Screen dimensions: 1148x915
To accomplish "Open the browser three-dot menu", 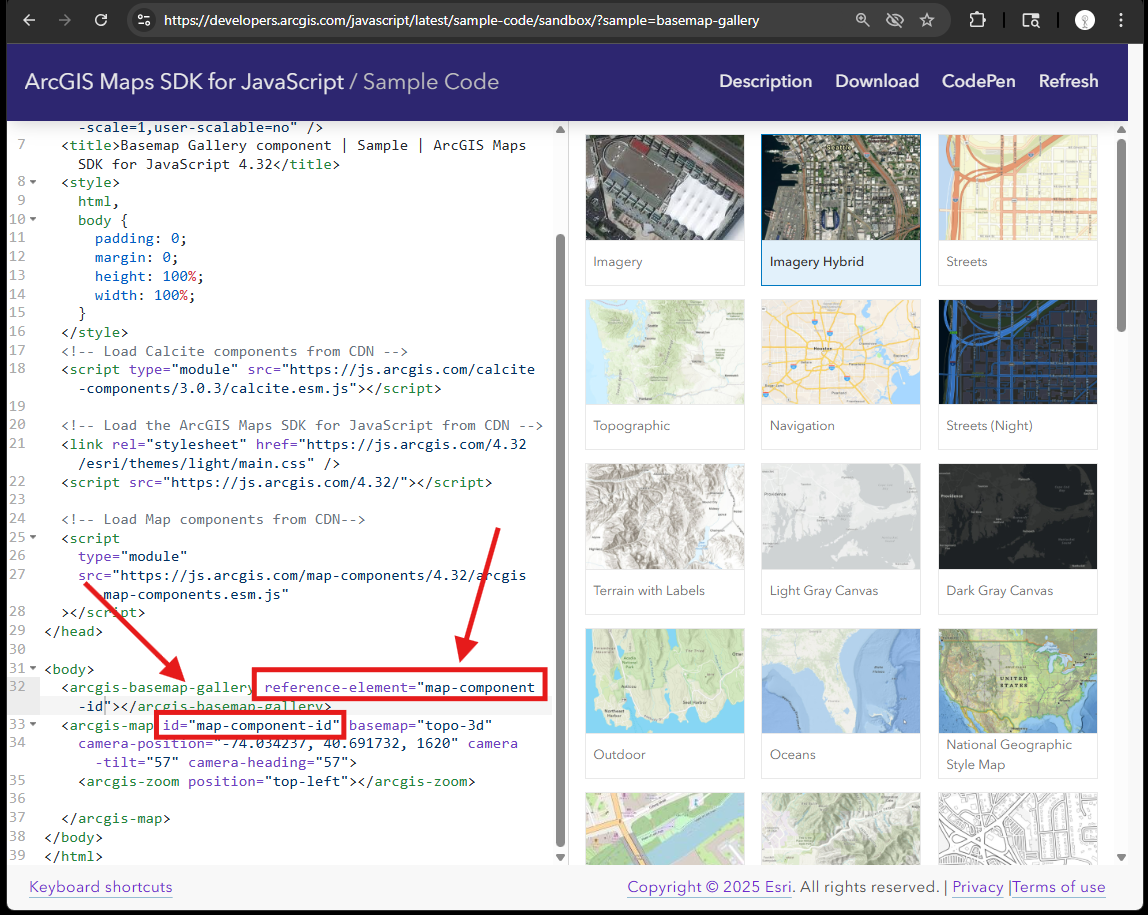I will click(1121, 20).
